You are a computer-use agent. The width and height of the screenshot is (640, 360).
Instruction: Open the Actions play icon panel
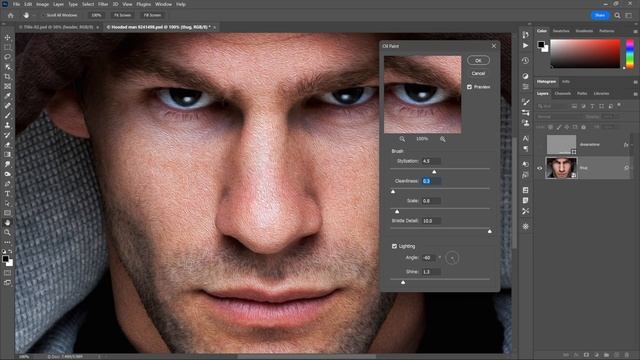click(x=525, y=45)
